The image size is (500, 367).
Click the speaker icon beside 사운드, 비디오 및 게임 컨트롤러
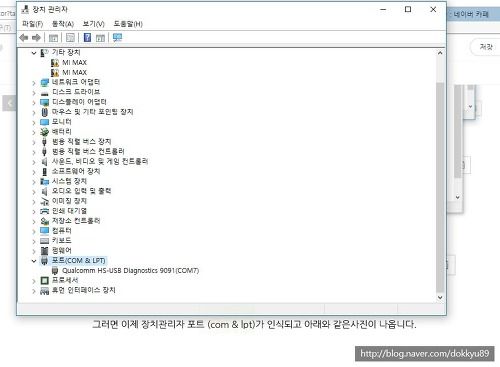coord(44,162)
